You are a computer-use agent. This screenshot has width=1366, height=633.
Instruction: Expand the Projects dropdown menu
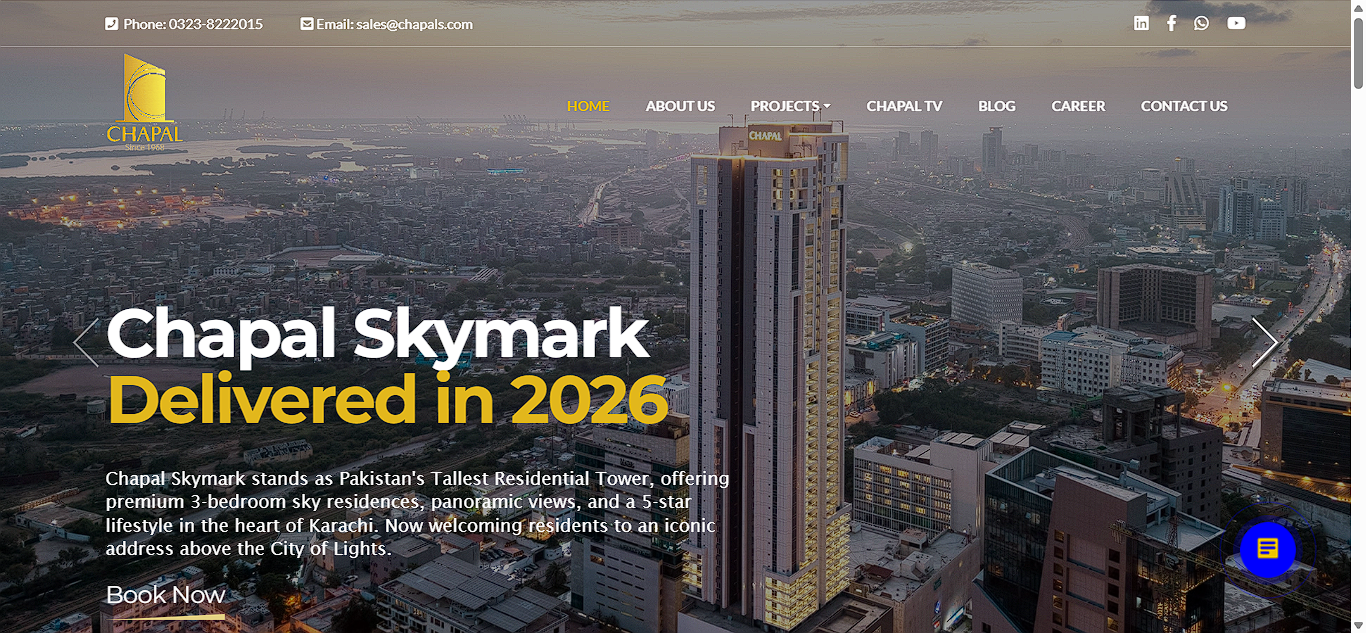[790, 106]
